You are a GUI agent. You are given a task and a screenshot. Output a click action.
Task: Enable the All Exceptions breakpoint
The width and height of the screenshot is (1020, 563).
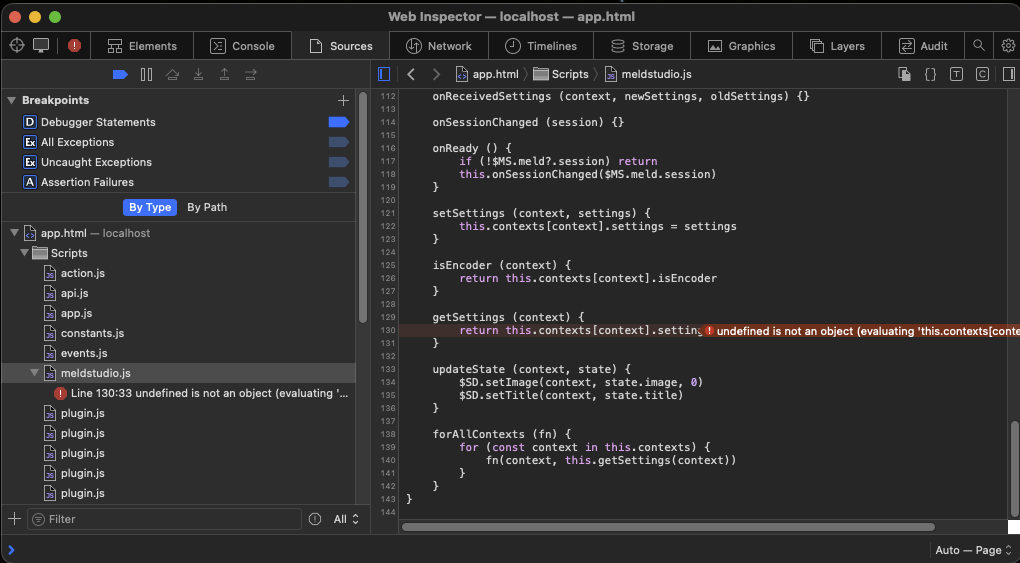click(338, 142)
